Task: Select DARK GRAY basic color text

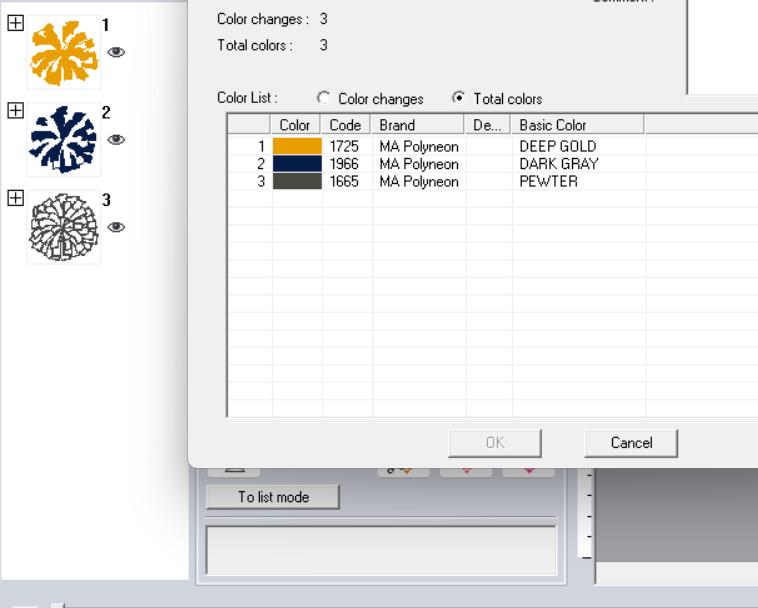Action: [x=559, y=164]
